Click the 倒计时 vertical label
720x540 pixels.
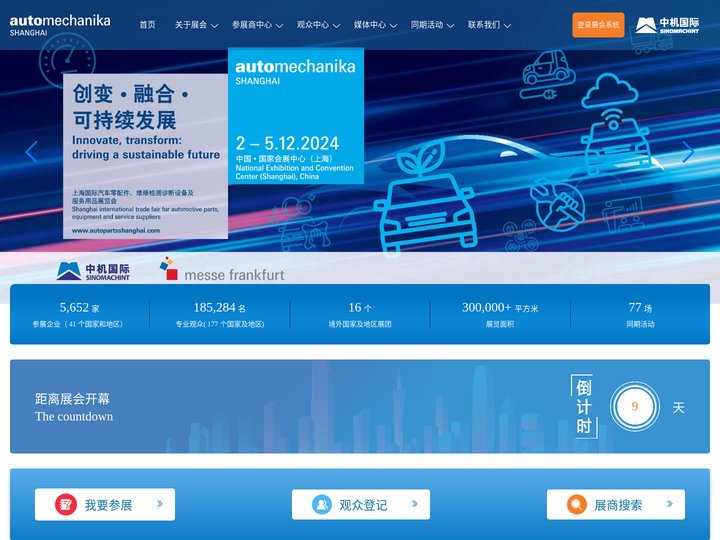(x=584, y=406)
